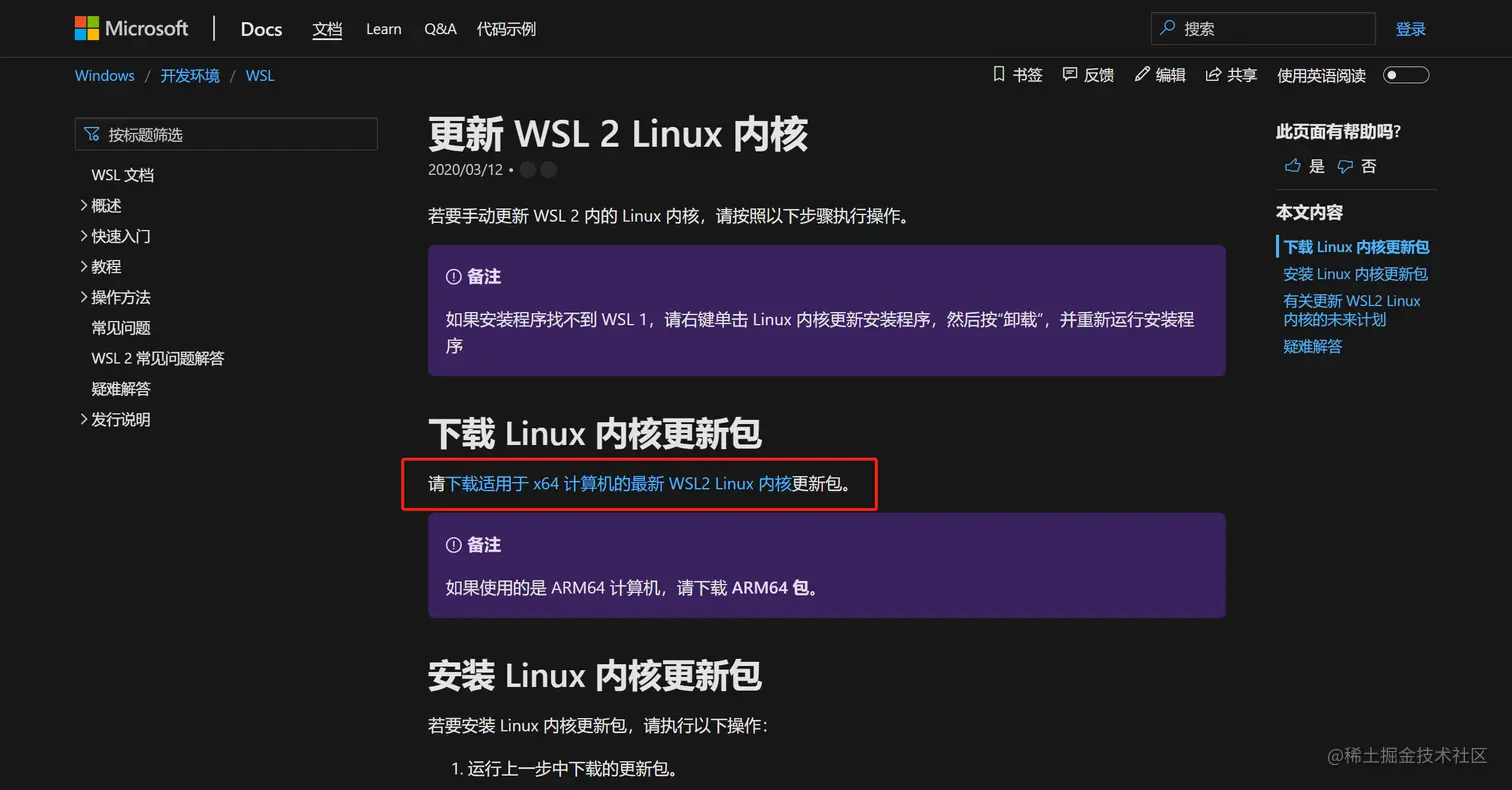Click the 开发环境 breadcrumb link
The height and width of the screenshot is (790, 1512).
coord(190,76)
